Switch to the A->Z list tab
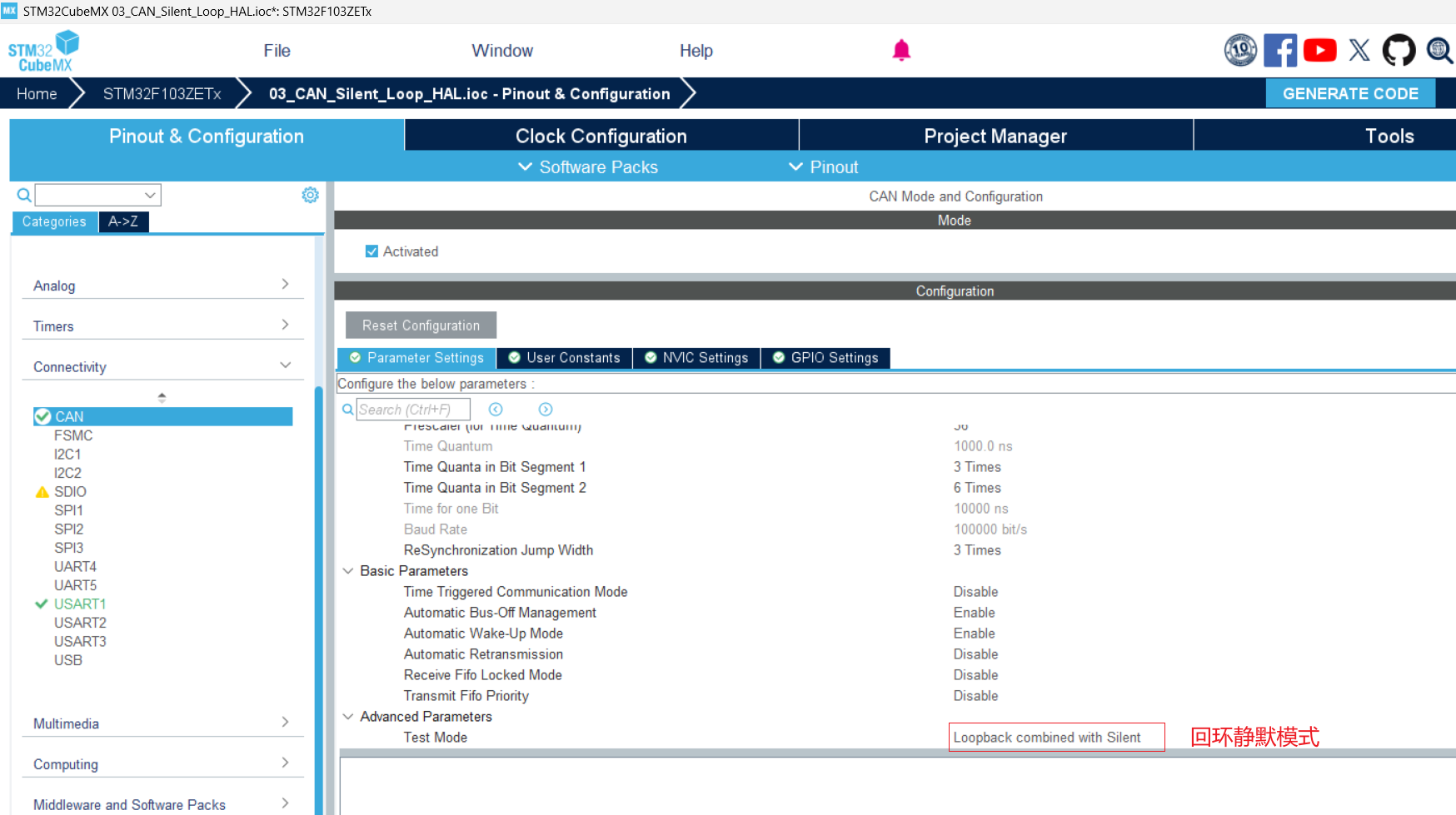The width and height of the screenshot is (1456, 815). coord(123,221)
